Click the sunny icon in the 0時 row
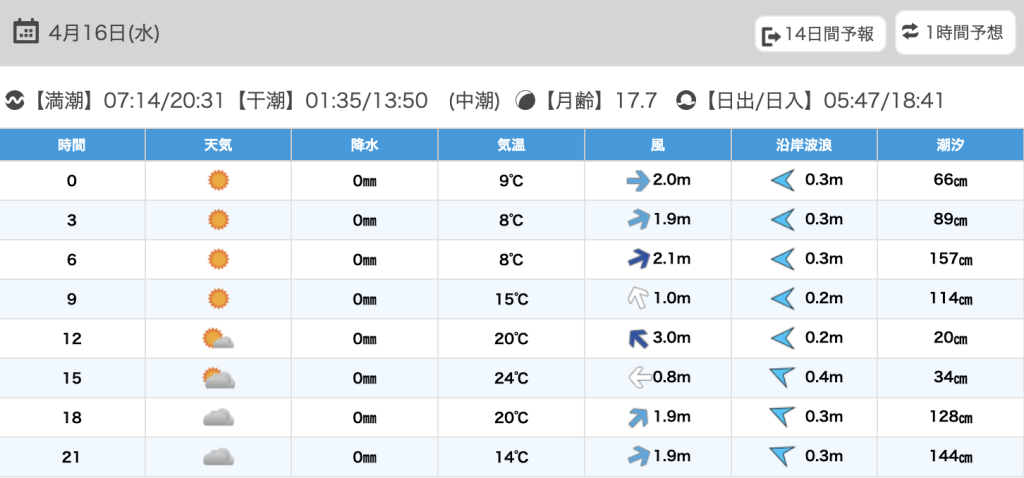Viewport: 1024px width, 478px height. tap(218, 181)
